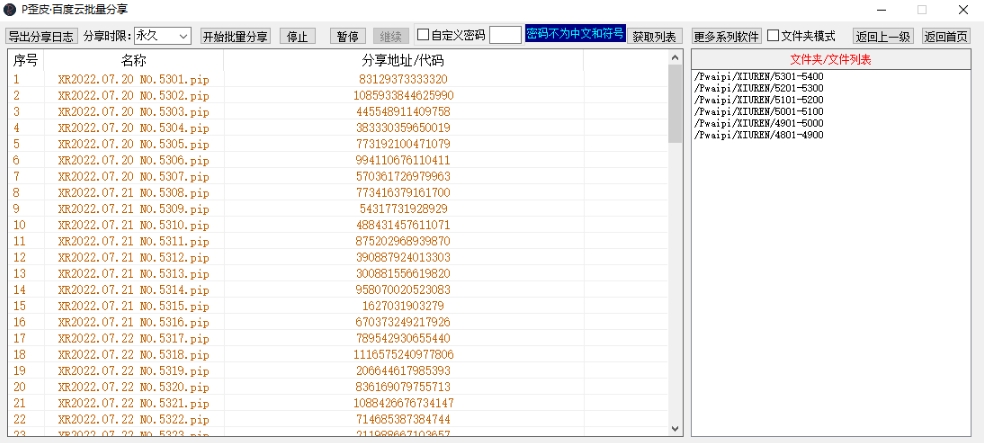Select row XR2022.07.20 NO.5304.pip

[338, 128]
